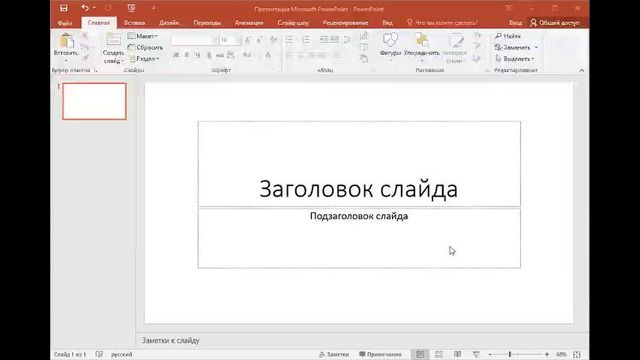
Task: Toggle text shadow formatting
Action: (209, 55)
